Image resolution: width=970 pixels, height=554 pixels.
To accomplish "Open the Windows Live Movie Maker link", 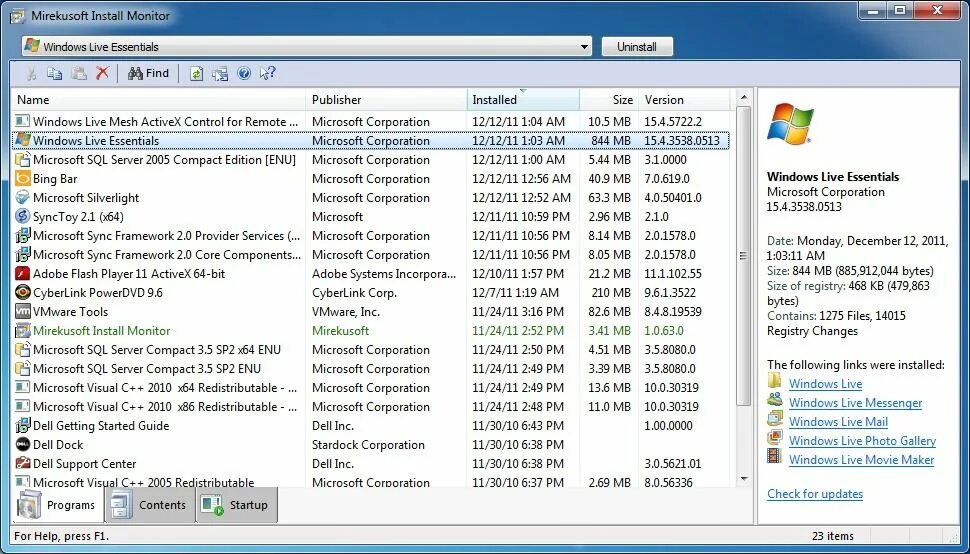I will [x=861, y=460].
